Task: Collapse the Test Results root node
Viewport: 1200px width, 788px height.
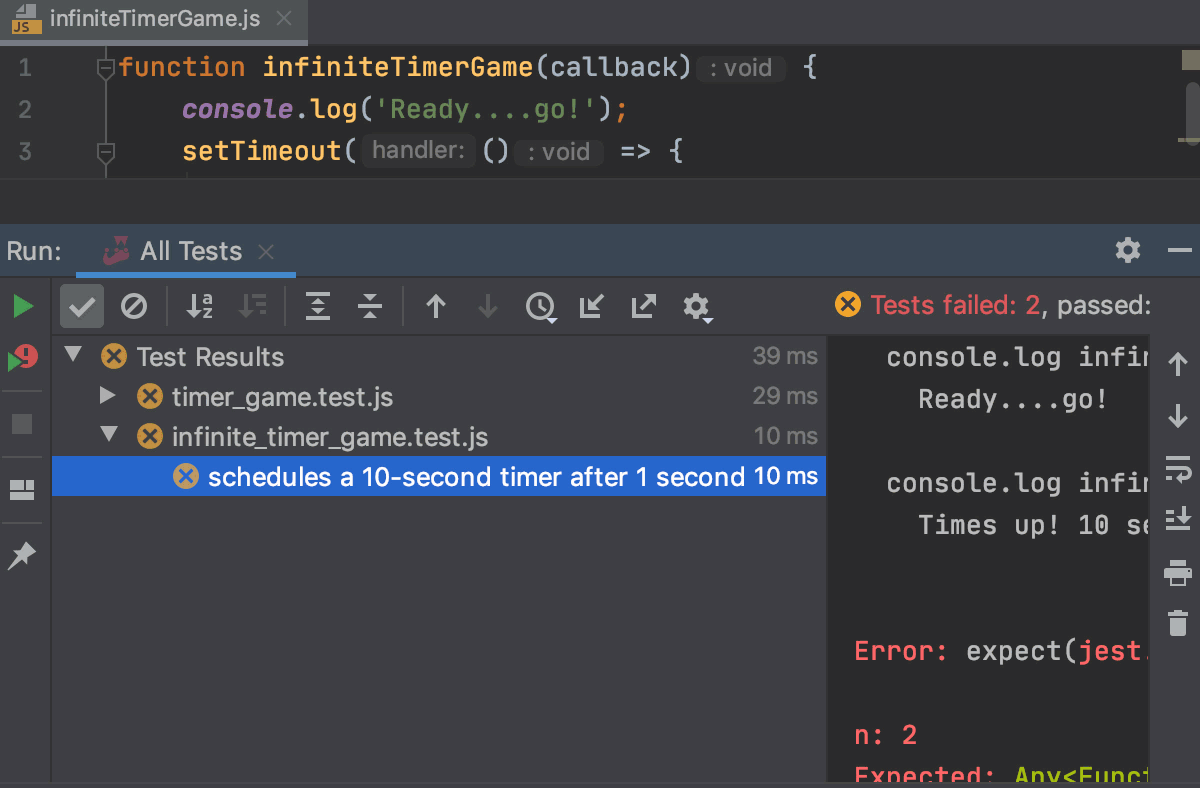Action: click(x=71, y=356)
